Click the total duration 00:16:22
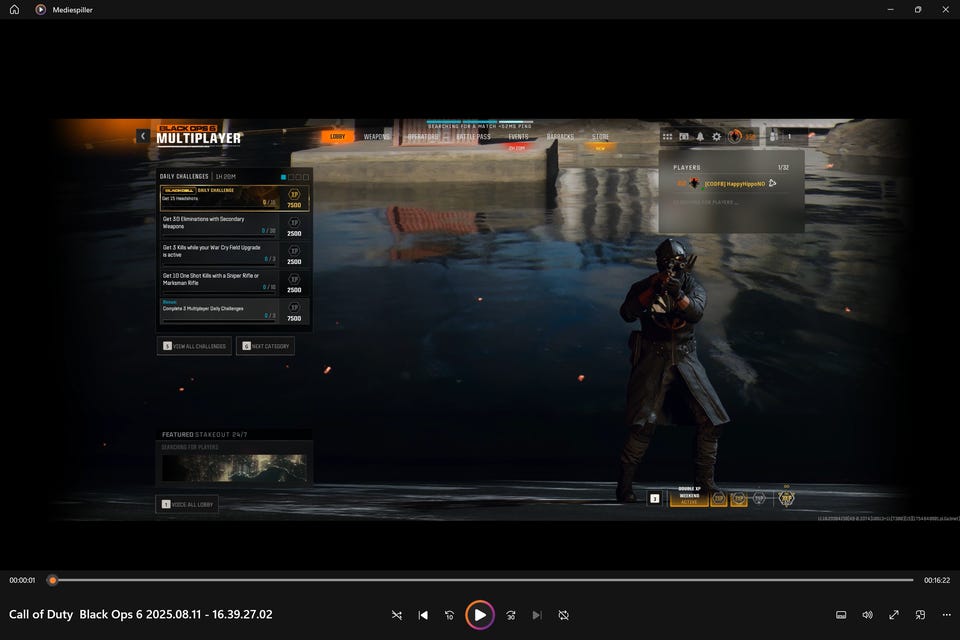 point(937,580)
